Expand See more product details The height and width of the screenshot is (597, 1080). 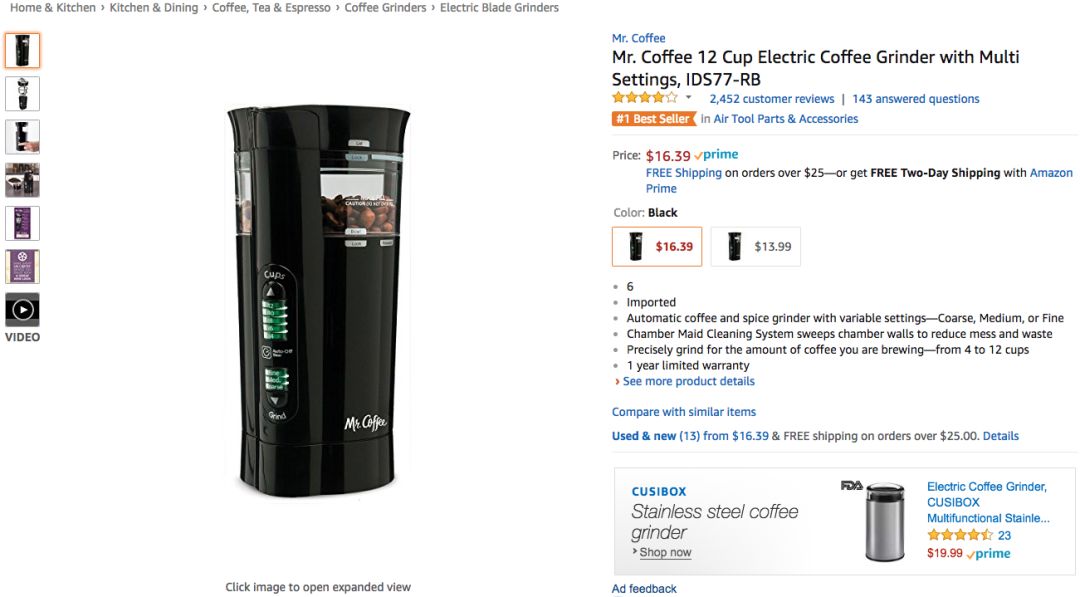point(688,382)
